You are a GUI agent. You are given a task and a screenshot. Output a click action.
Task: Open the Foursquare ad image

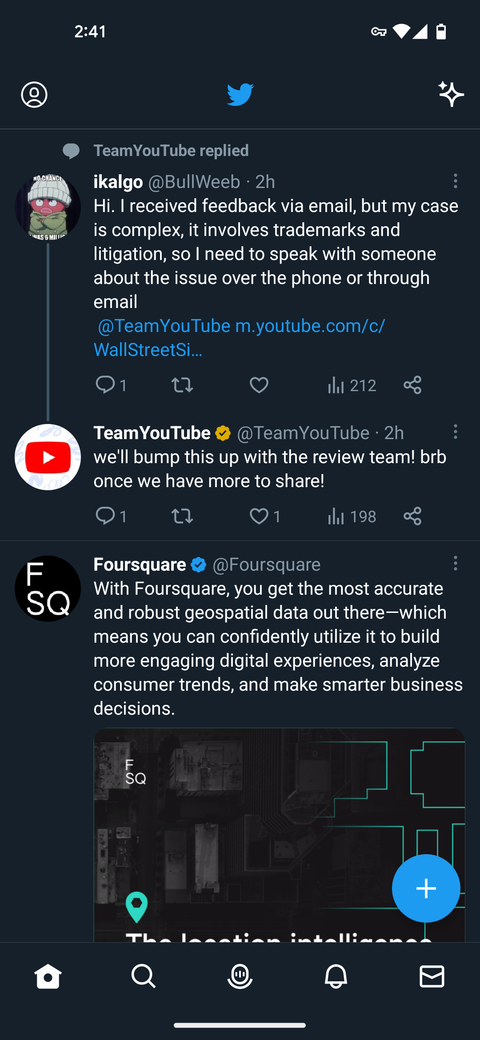pos(279,835)
